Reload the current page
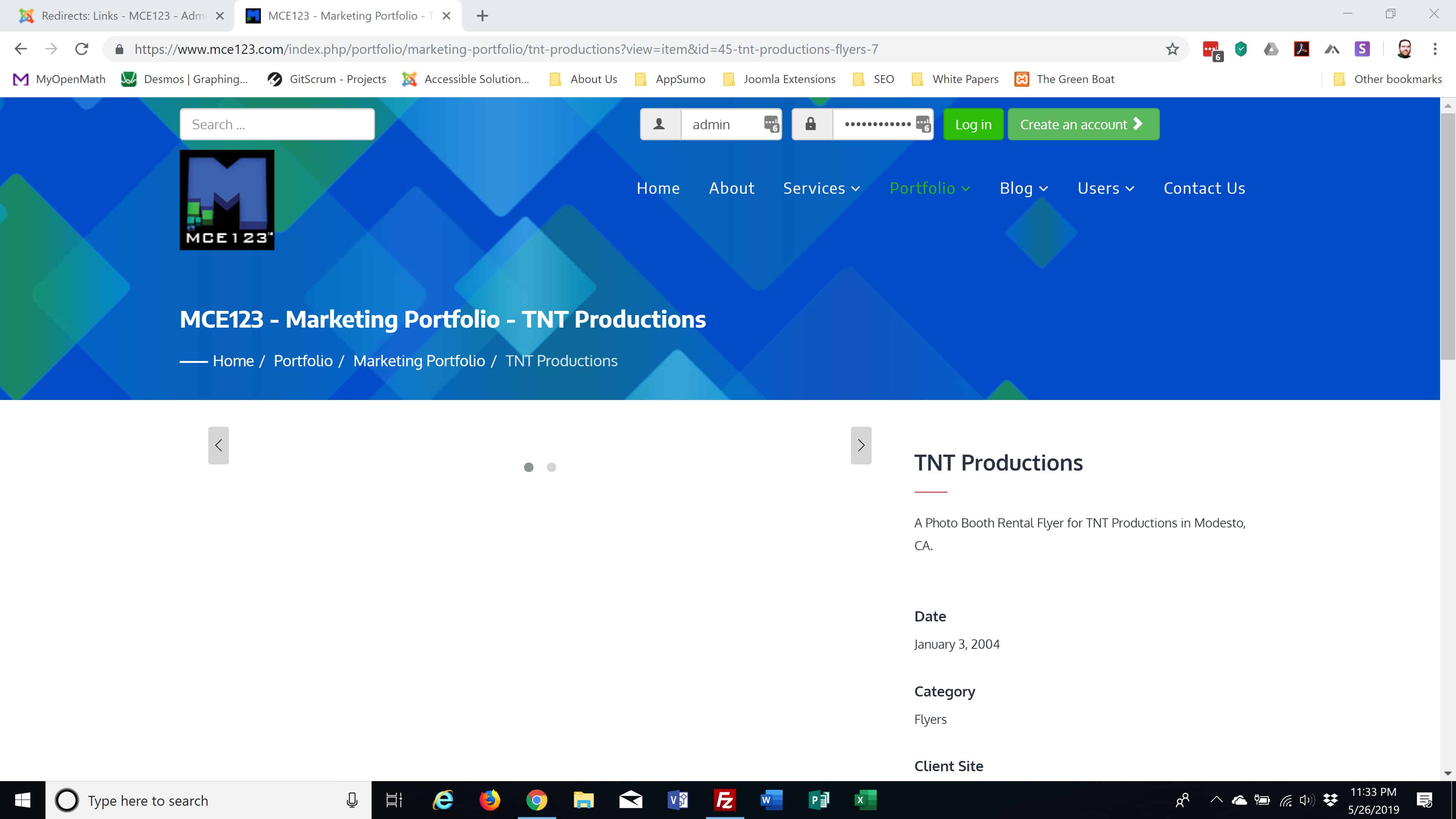Screen dimensions: 1456x819 82,49
